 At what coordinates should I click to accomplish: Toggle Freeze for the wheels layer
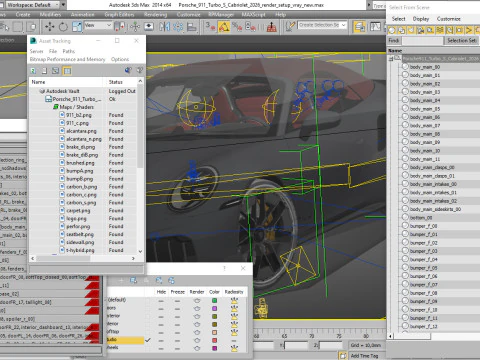[177, 348]
